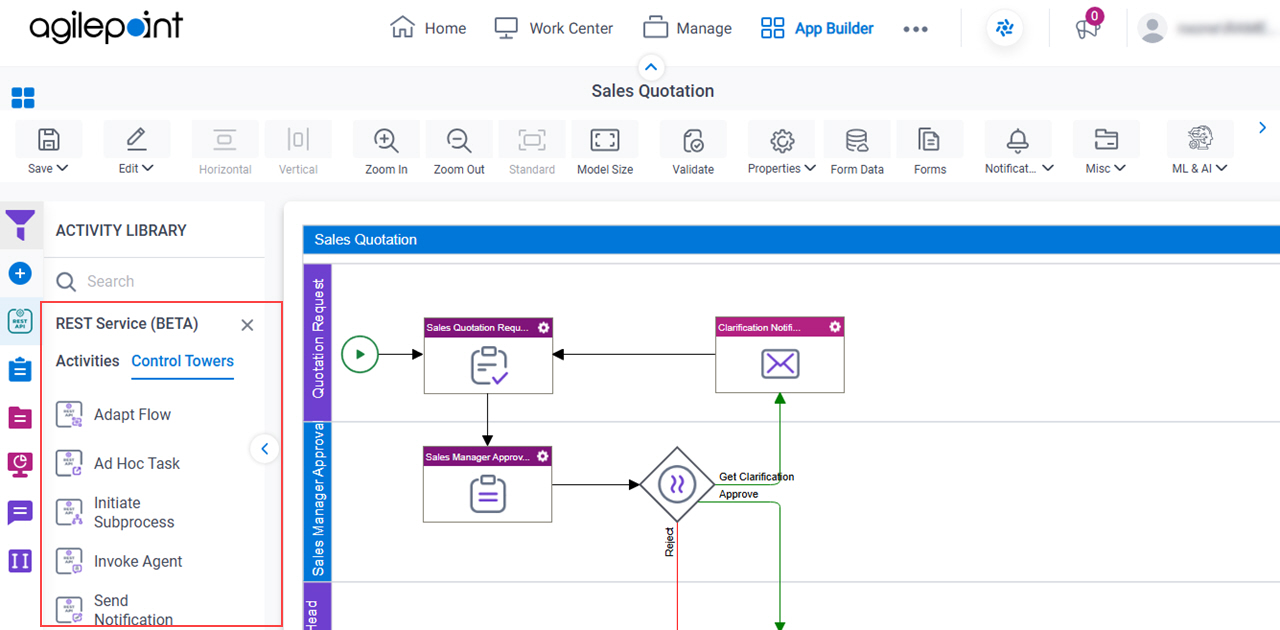Viewport: 1280px width, 630px height.
Task: Open the more options ellipsis menu
Action: (915, 29)
